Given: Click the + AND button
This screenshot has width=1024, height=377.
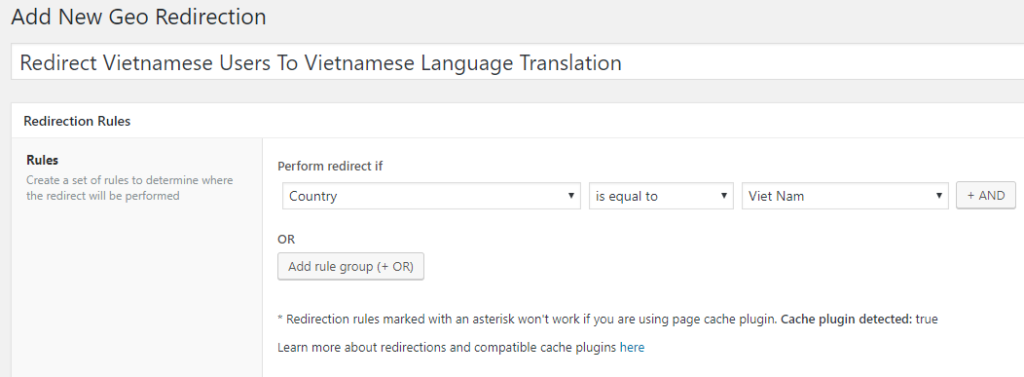Looking at the screenshot, I should tap(985, 195).
